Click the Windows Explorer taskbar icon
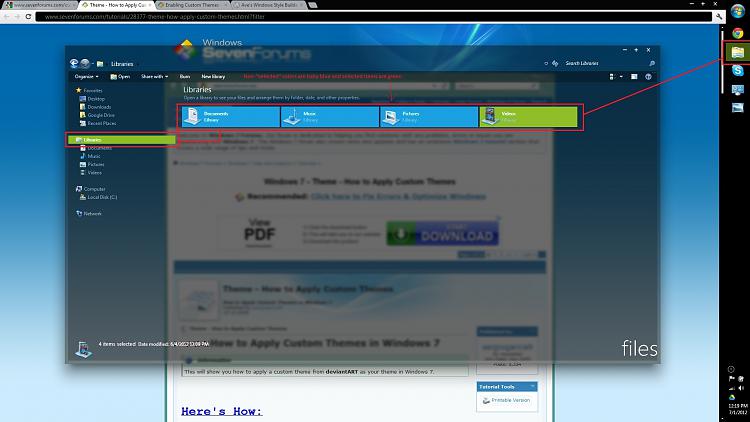Screen dimensions: 750x422 pos(738,52)
